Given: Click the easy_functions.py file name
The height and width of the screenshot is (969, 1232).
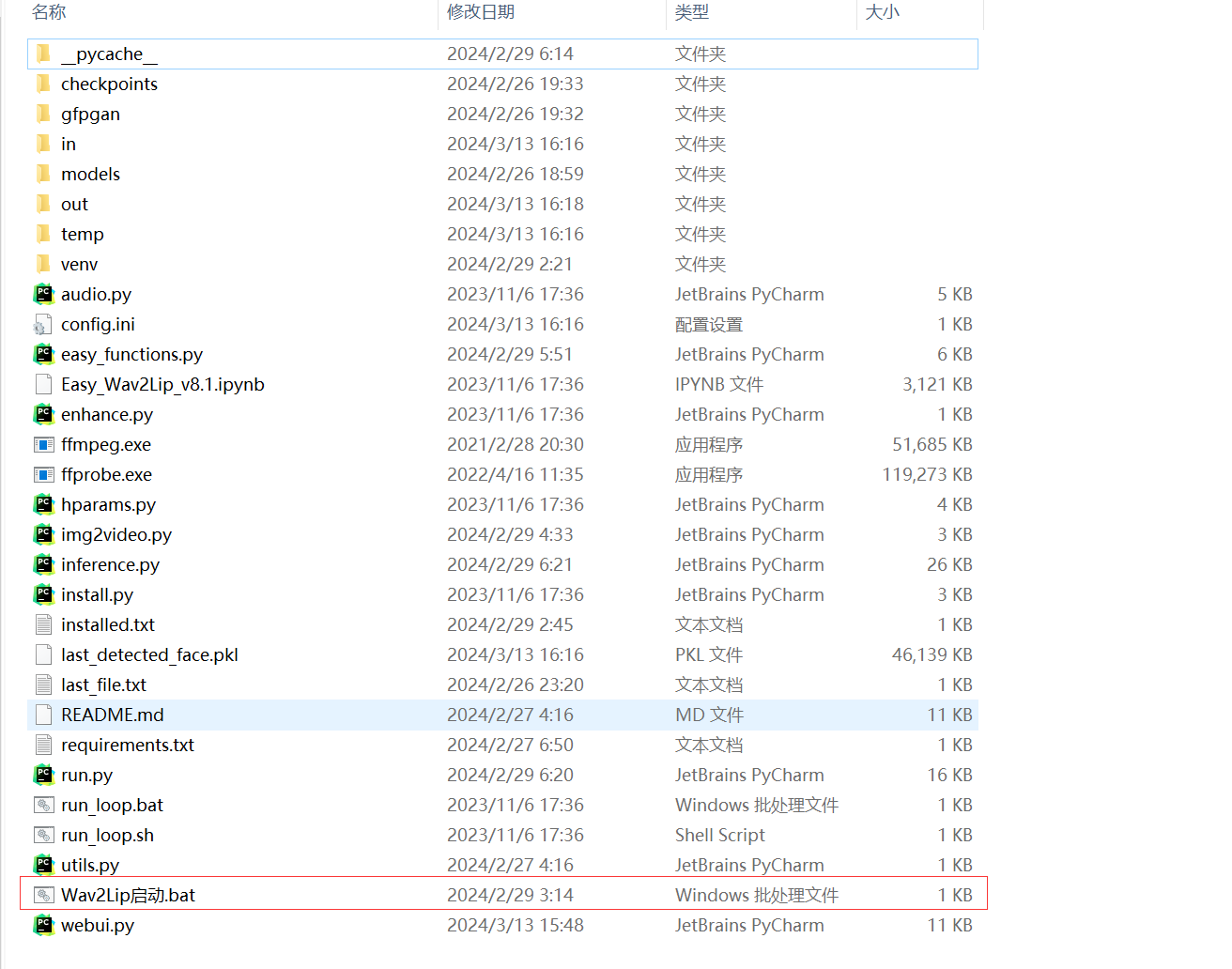Looking at the screenshot, I should [132, 354].
